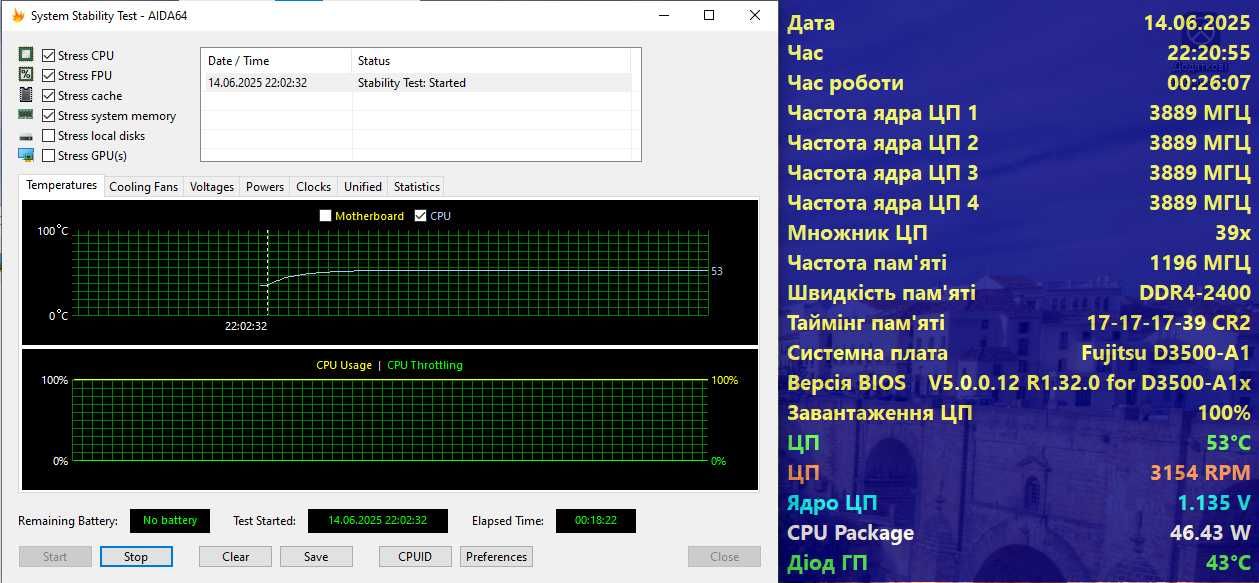Click the CPU chip icon beside Stress CPU
This screenshot has height=583, width=1259.
click(26, 55)
